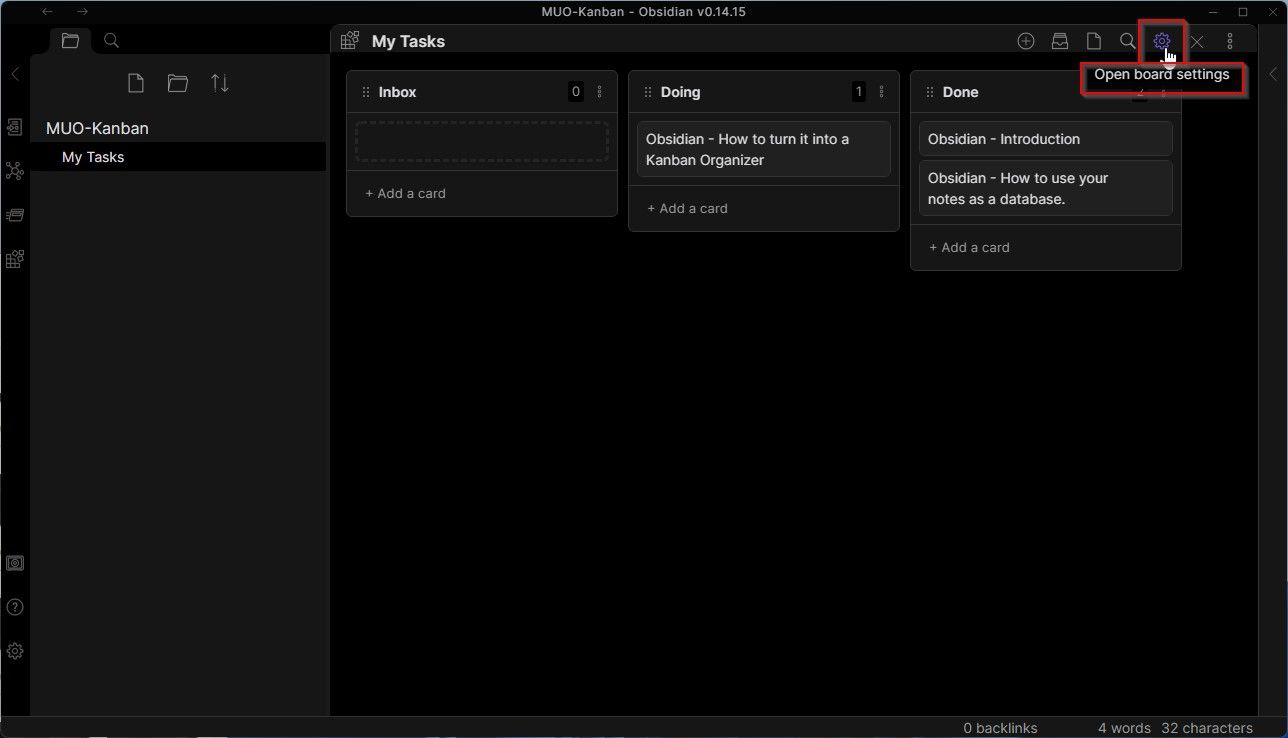Select the Kanban Organizer card

(764, 149)
